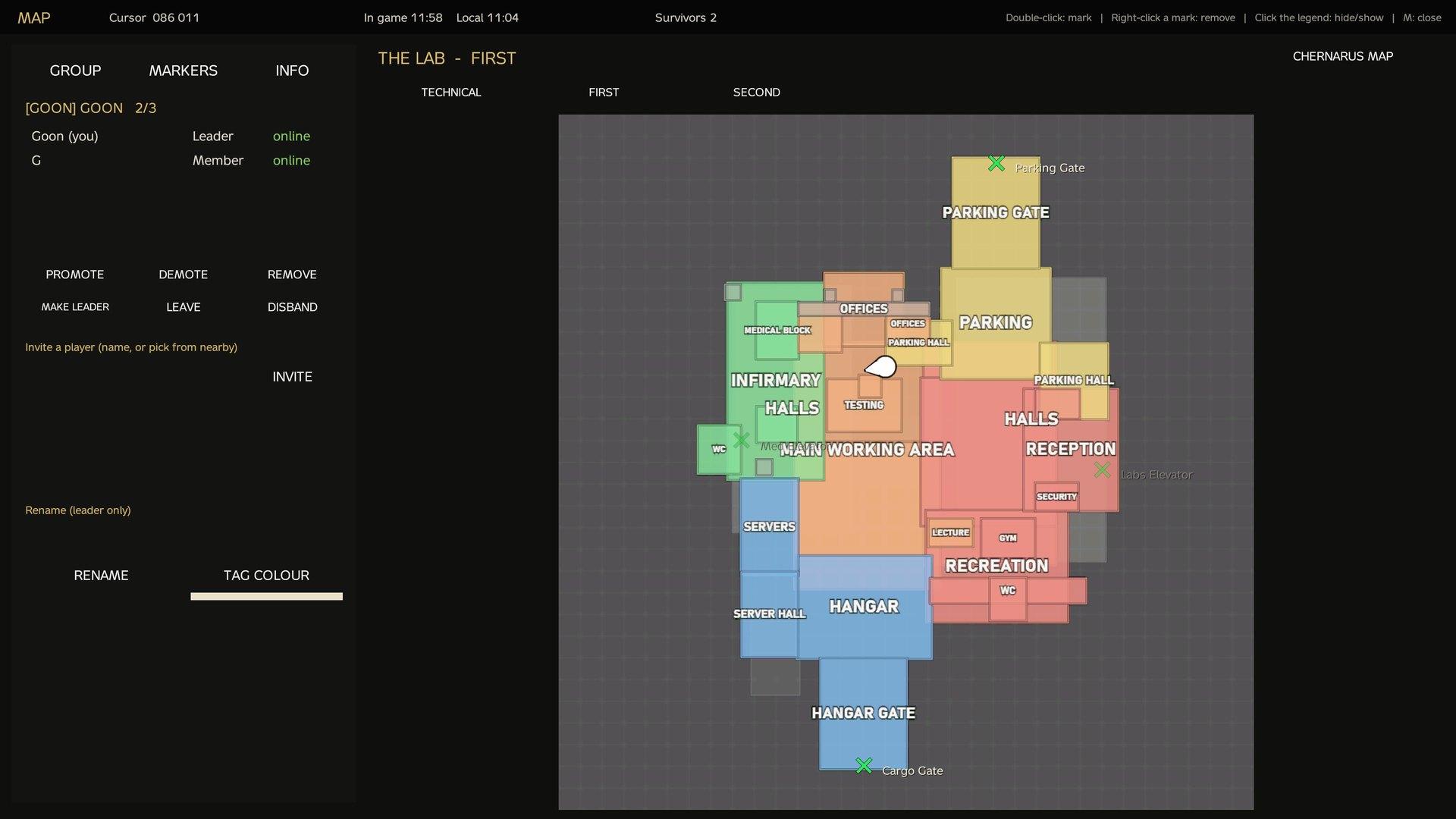Click the TESTING room on the map

click(864, 405)
